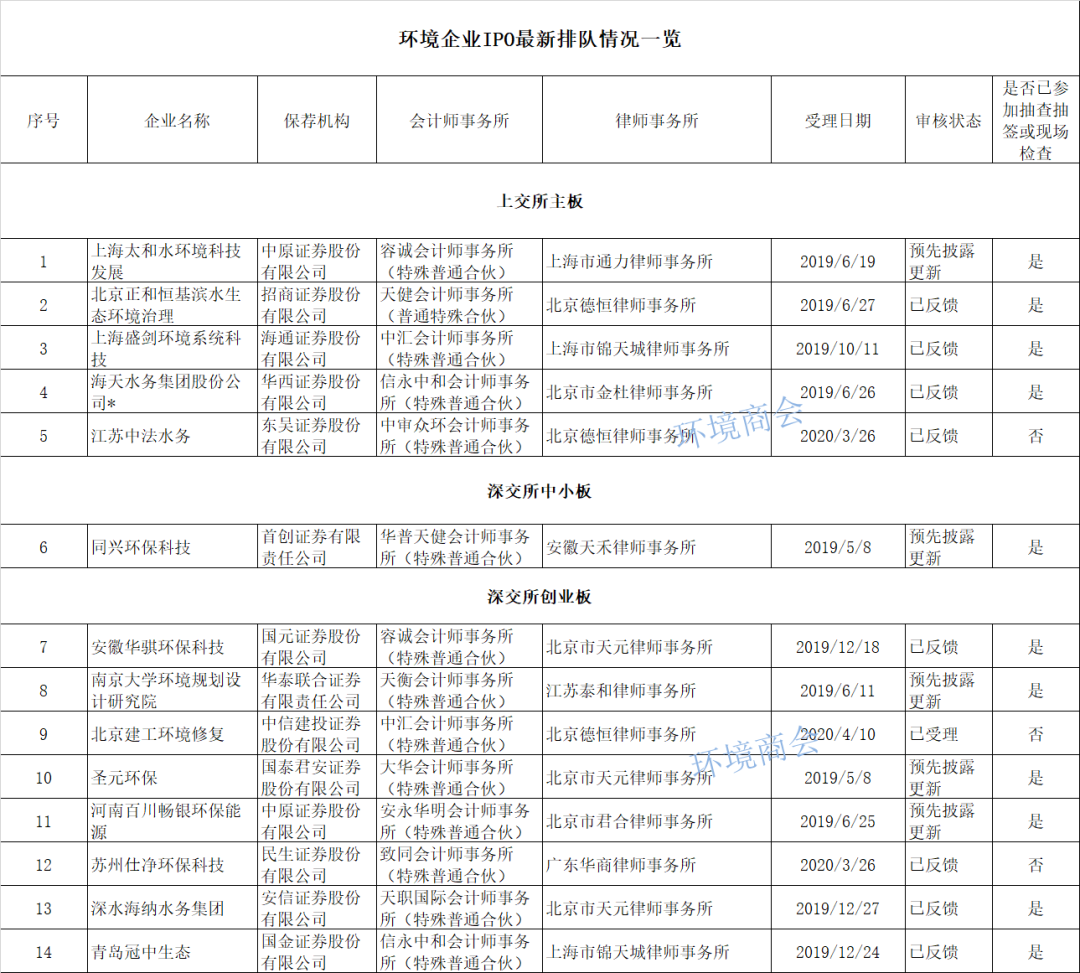Click the date 2019/10/11

(x=838, y=348)
